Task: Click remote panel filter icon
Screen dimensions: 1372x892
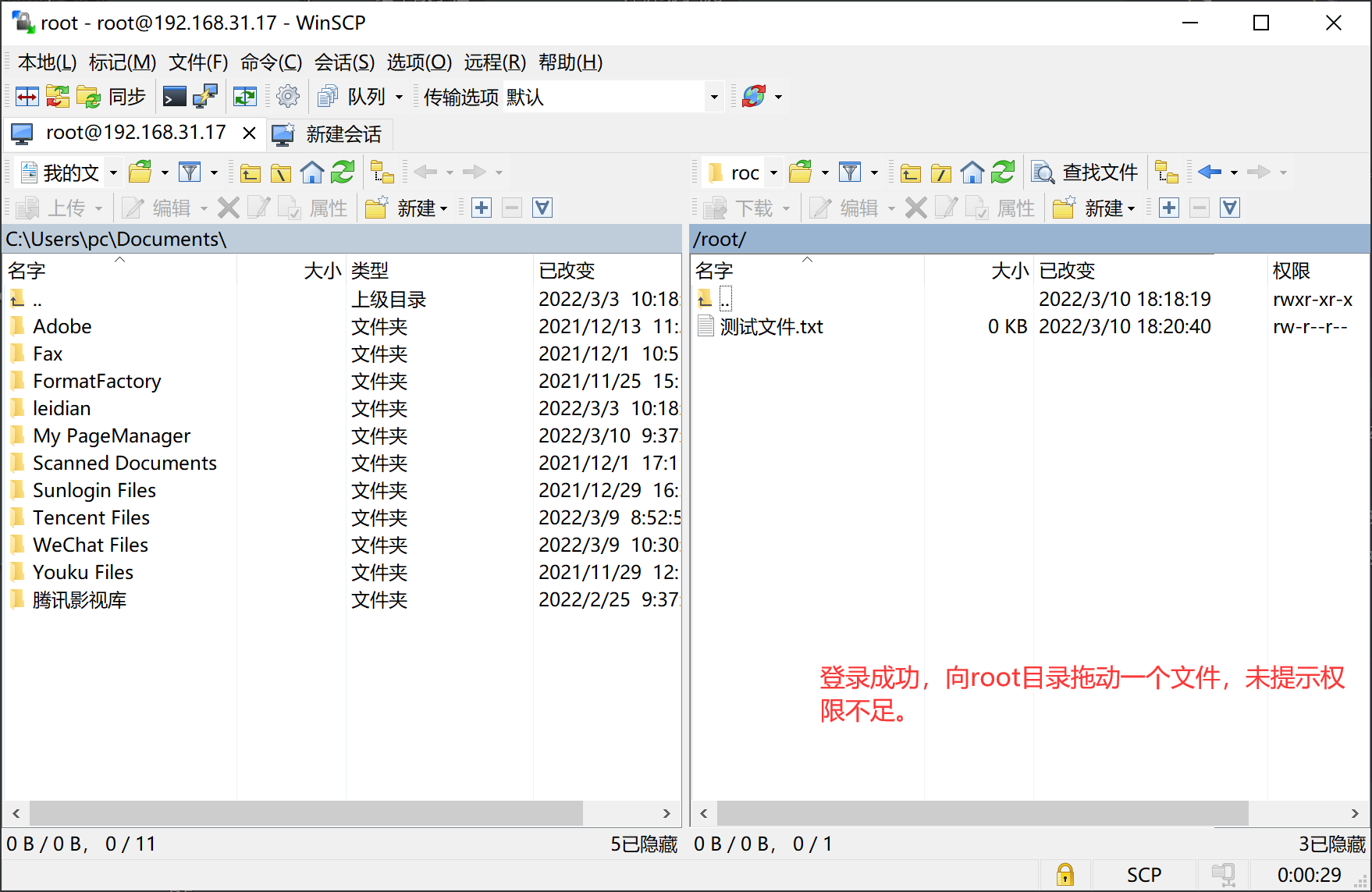Action: 850,172
